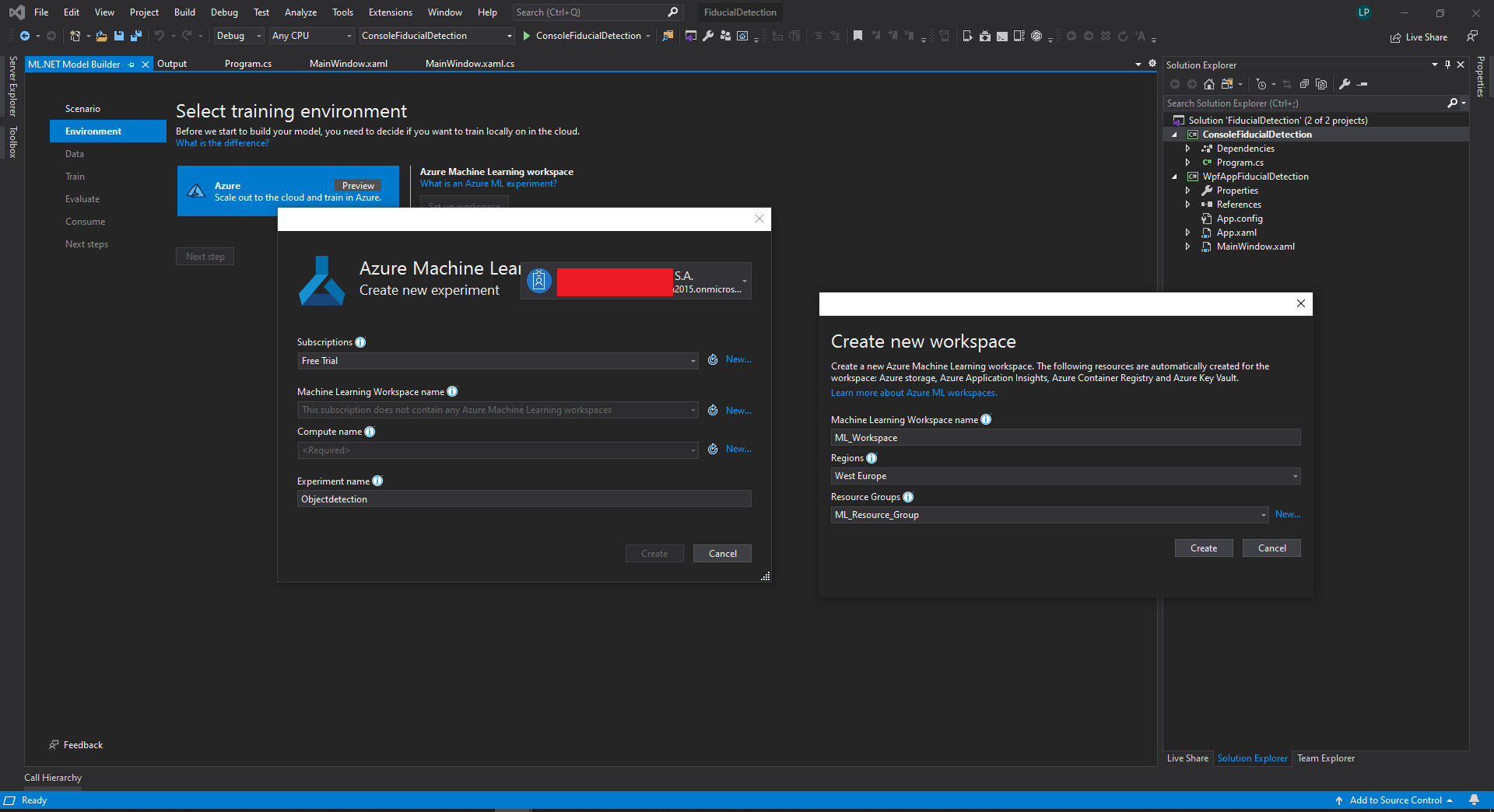This screenshot has height=812, width=1494.
Task: Click the Find in Files toolbar icon
Action: click(x=668, y=36)
